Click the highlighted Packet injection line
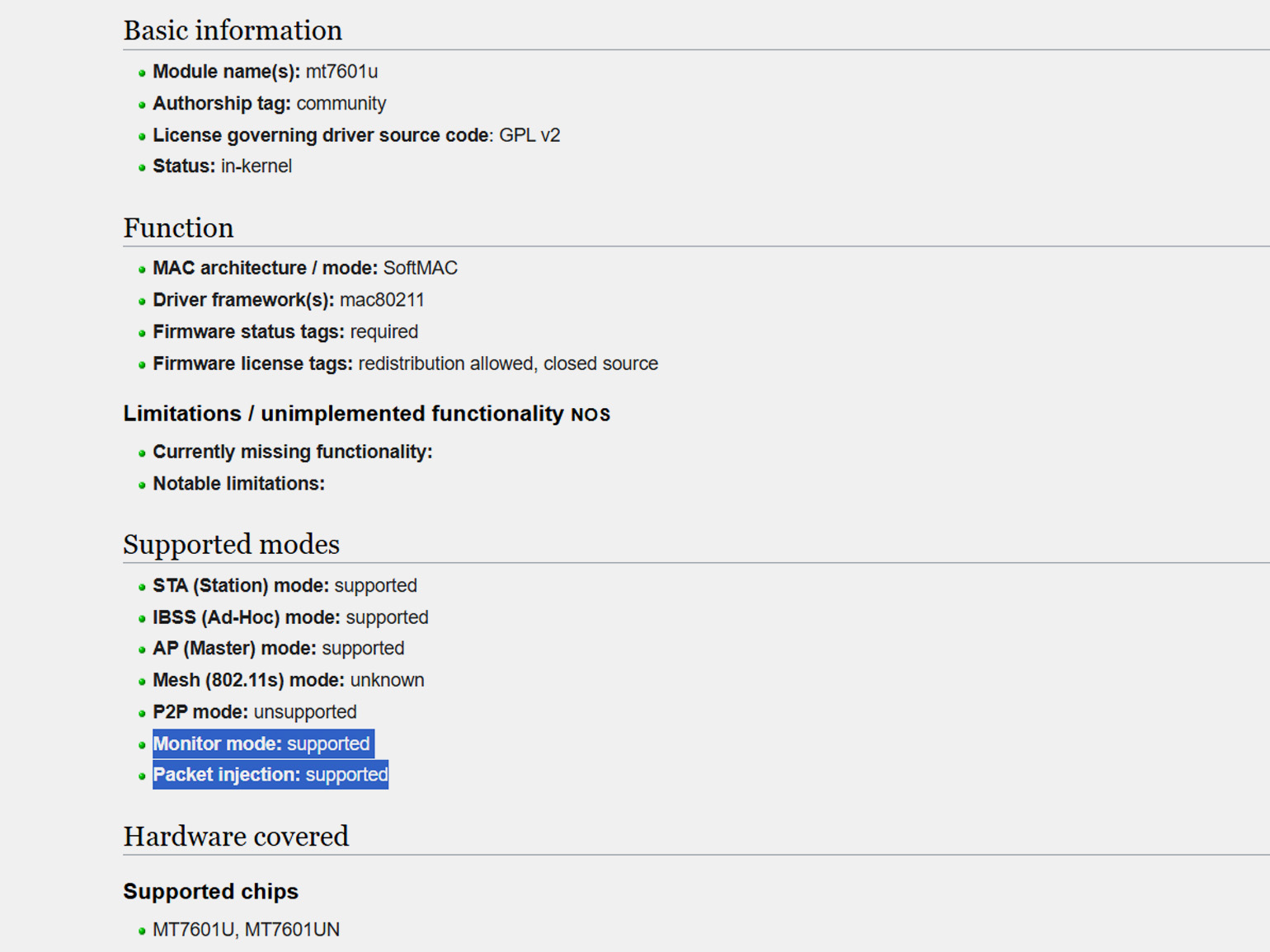This screenshot has width=1270, height=952. point(270,775)
